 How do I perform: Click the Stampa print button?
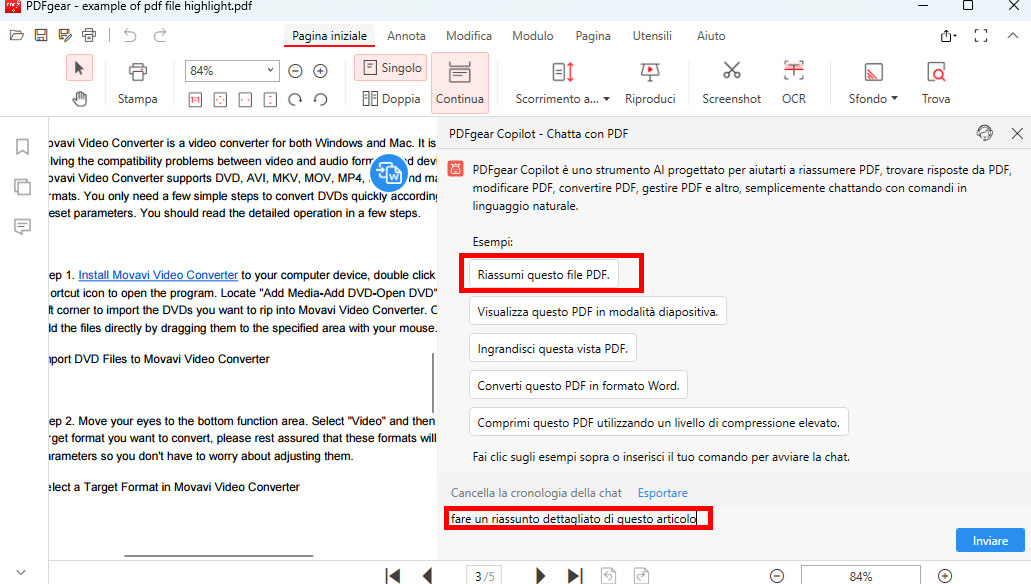click(137, 84)
